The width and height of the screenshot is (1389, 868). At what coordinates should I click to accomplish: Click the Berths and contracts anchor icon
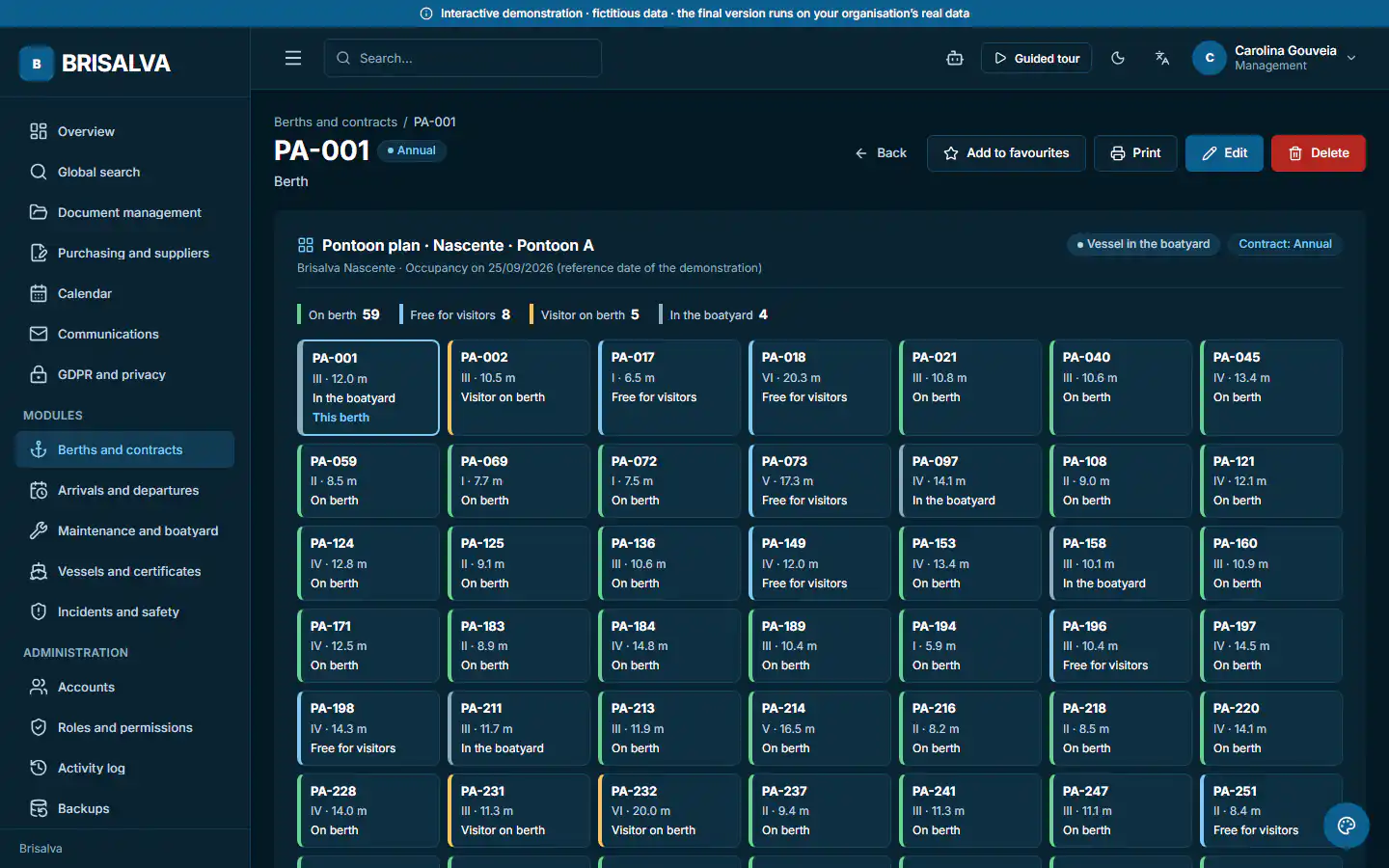click(x=39, y=449)
